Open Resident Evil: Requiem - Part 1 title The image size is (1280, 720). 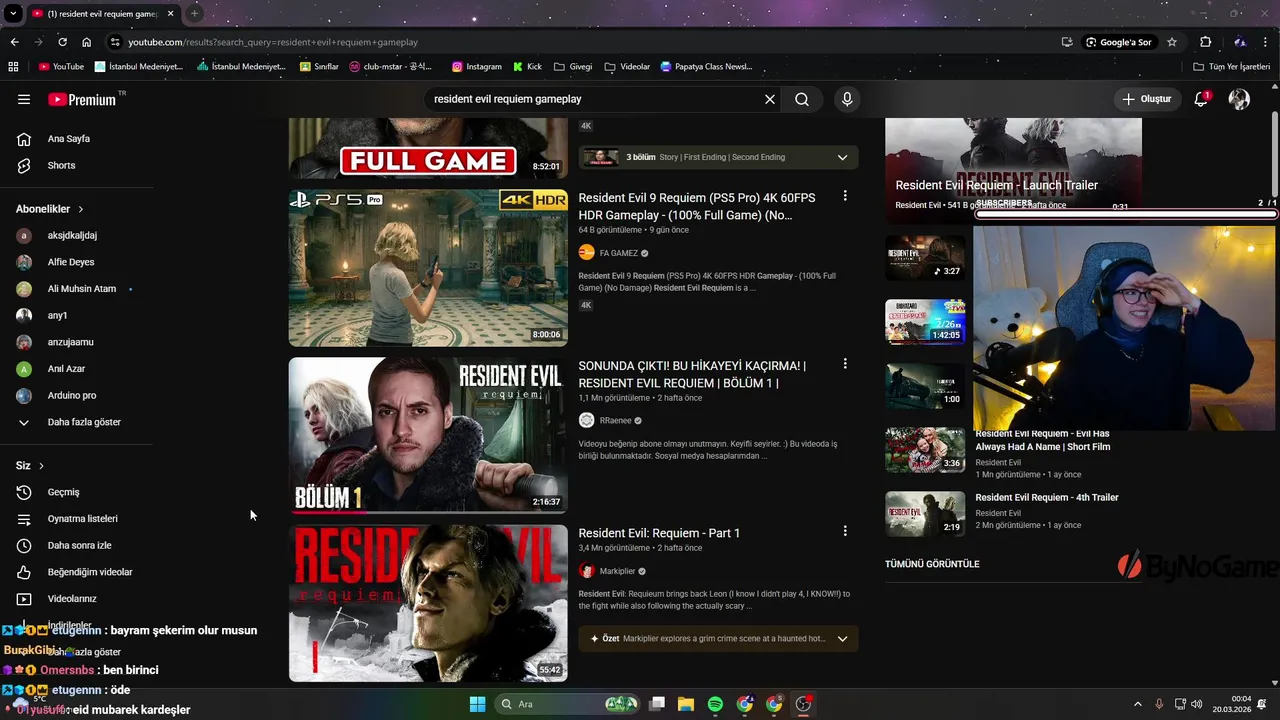click(659, 533)
